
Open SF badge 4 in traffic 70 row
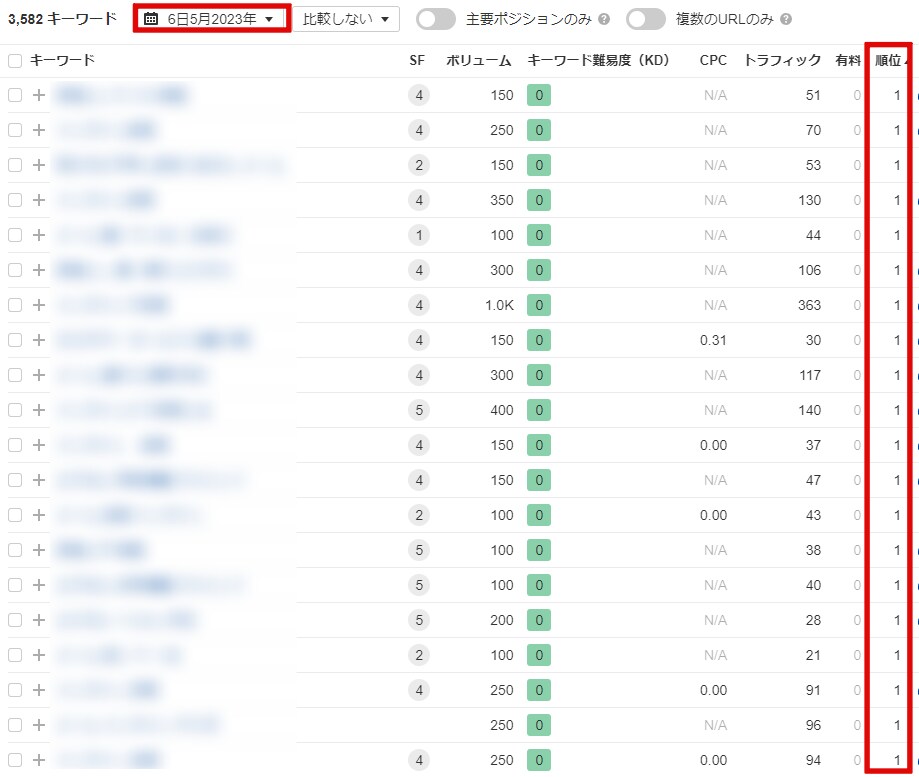(x=418, y=130)
